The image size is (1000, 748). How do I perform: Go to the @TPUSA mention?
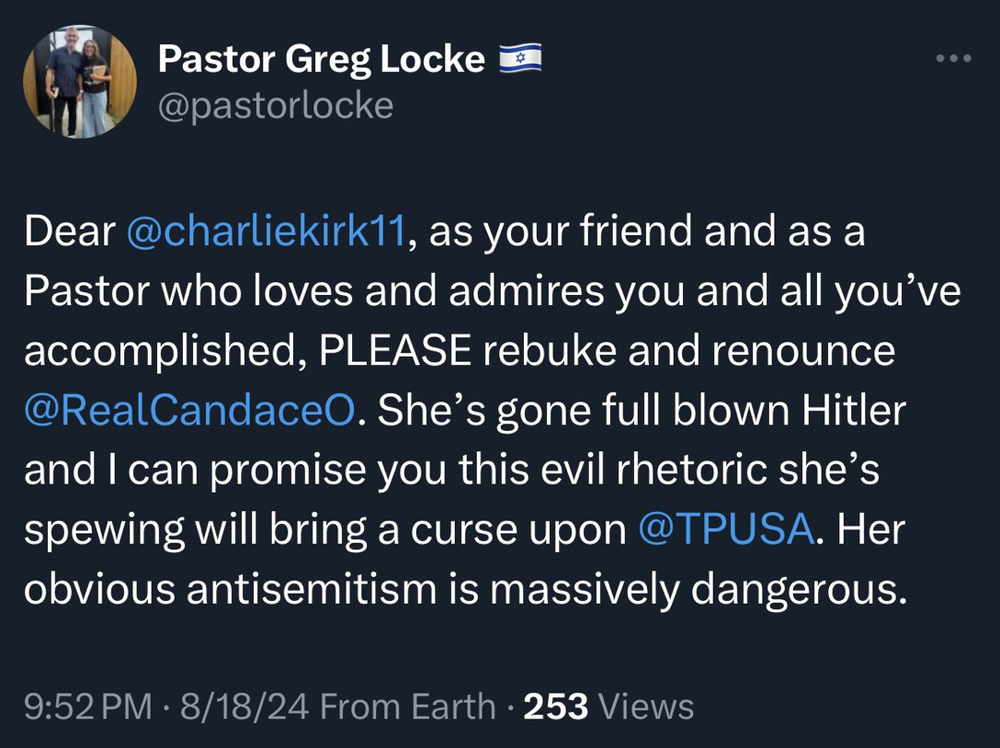724,530
